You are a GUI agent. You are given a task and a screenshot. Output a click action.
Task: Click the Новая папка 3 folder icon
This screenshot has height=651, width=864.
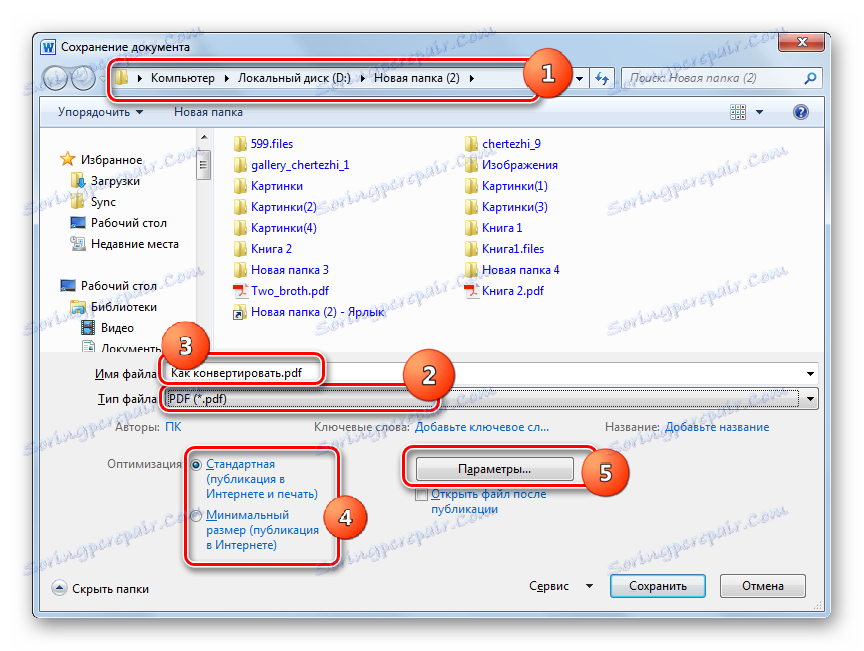click(x=240, y=270)
